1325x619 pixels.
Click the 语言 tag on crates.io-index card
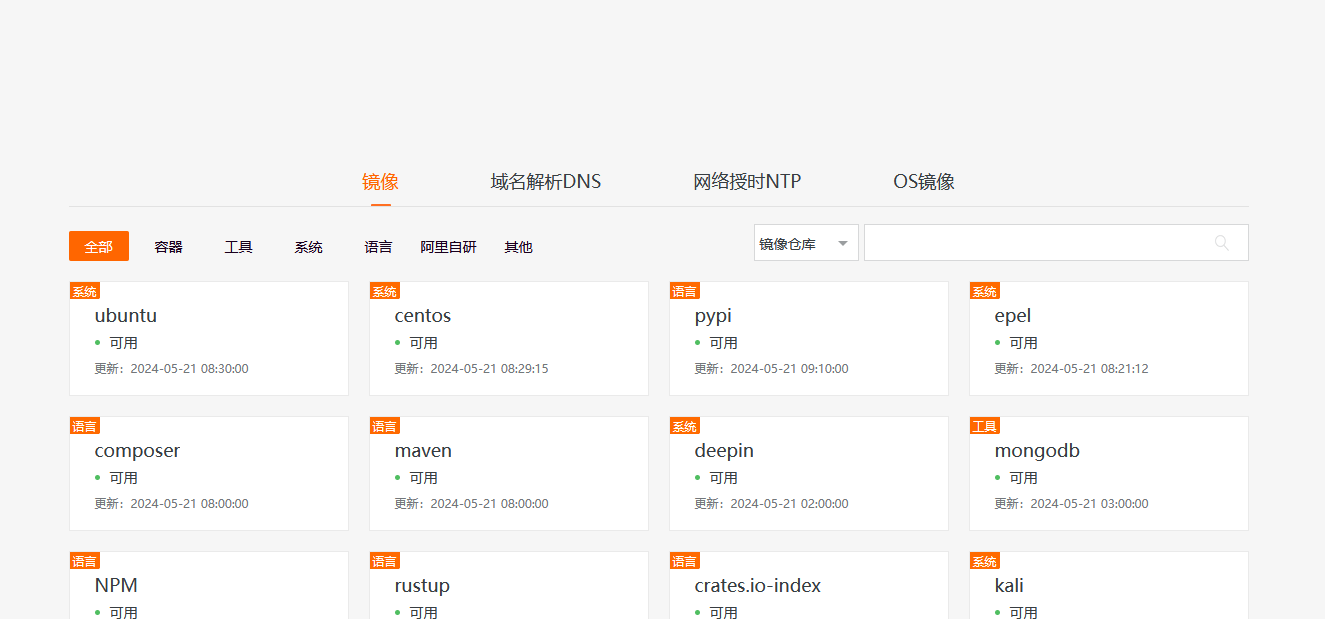point(685,561)
